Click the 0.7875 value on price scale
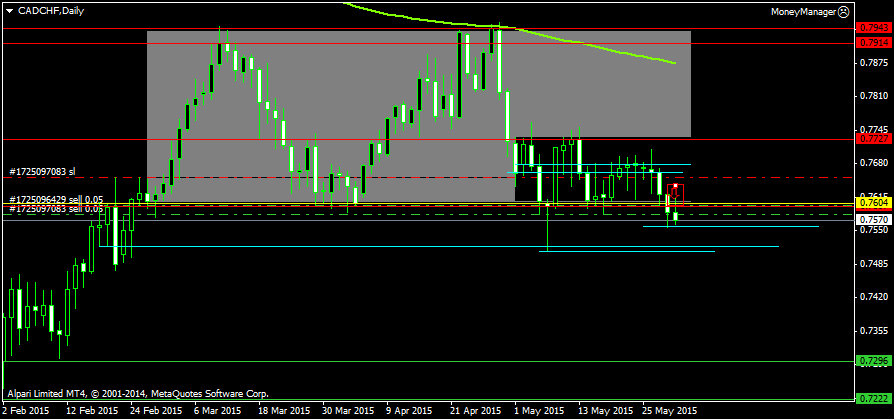 coord(873,62)
